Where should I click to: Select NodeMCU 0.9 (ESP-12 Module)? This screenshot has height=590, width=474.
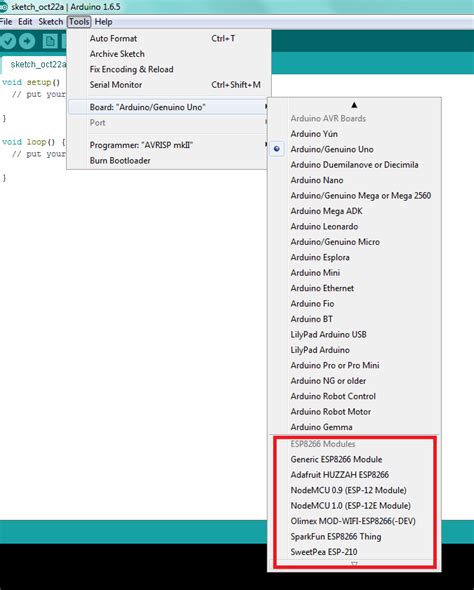(x=355, y=490)
